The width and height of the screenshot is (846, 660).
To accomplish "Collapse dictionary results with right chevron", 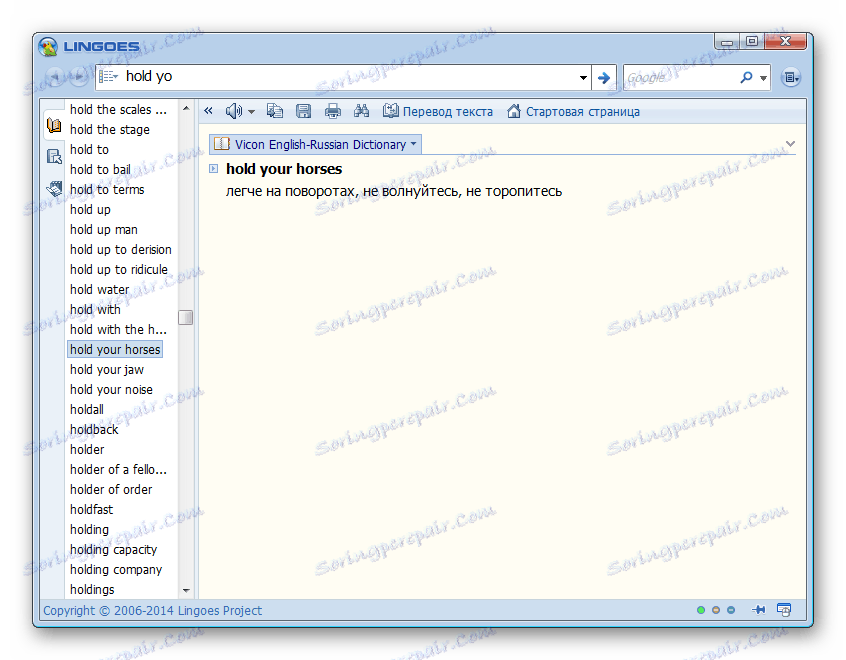I will pyautogui.click(x=790, y=144).
